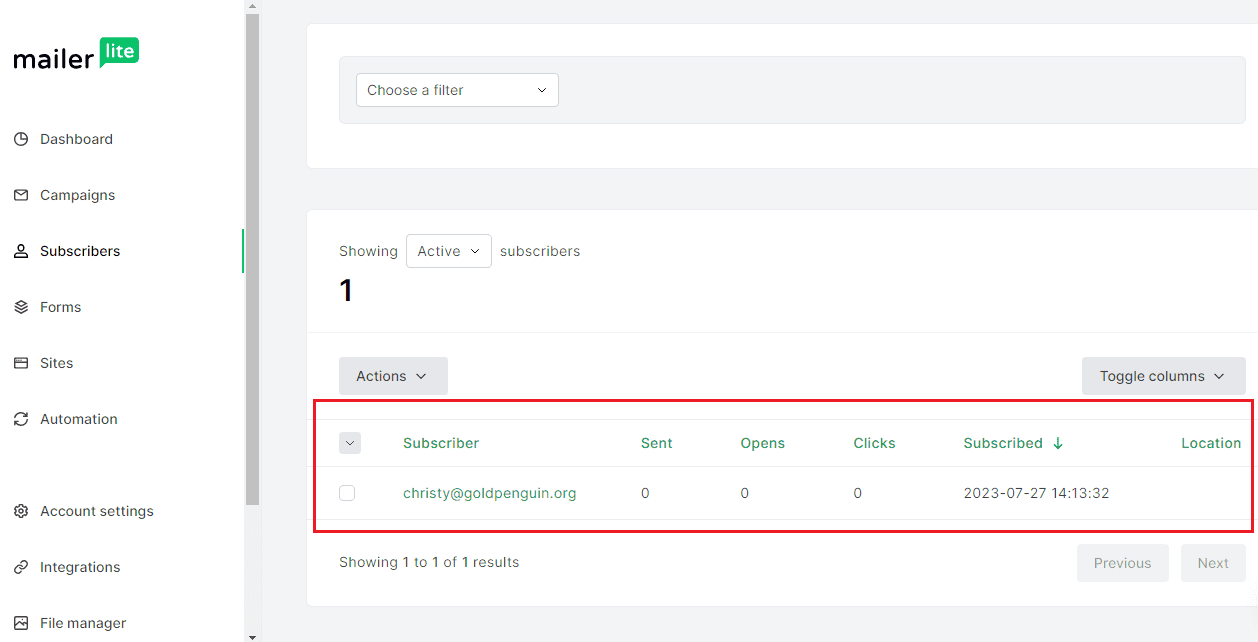Click the Next pagination button

click(1212, 563)
